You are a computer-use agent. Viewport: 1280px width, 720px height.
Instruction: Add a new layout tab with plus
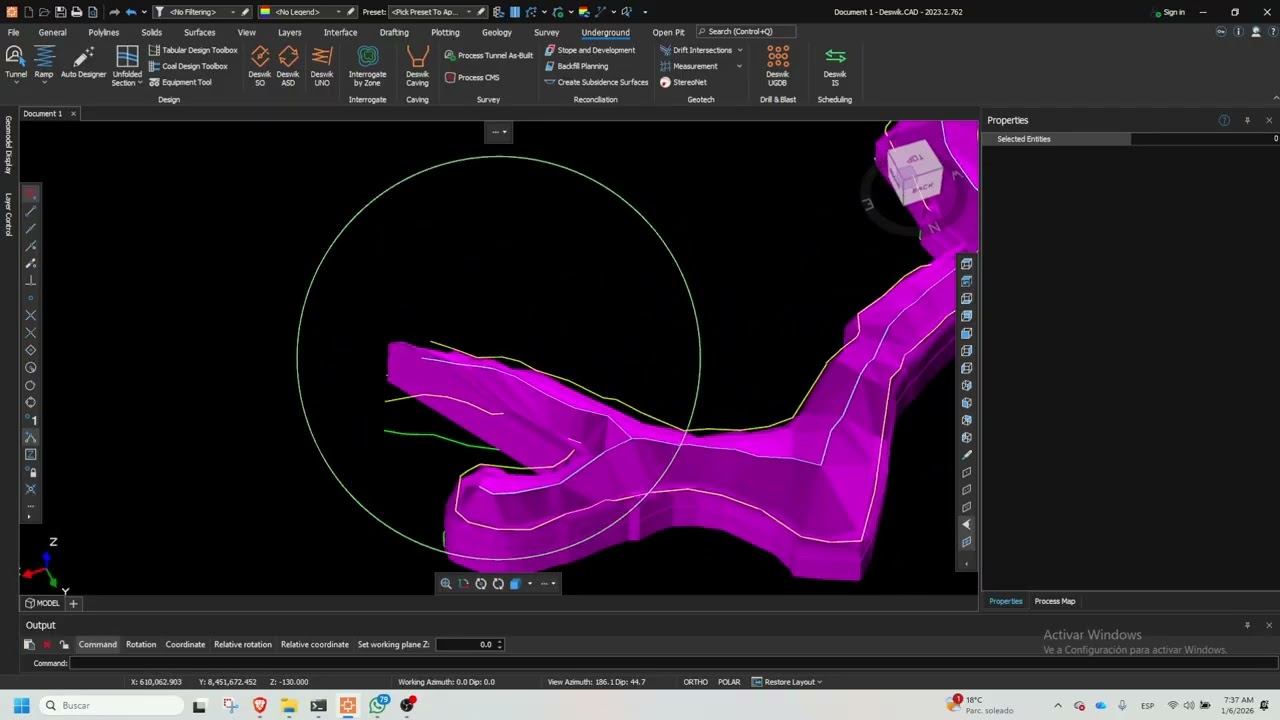click(73, 603)
